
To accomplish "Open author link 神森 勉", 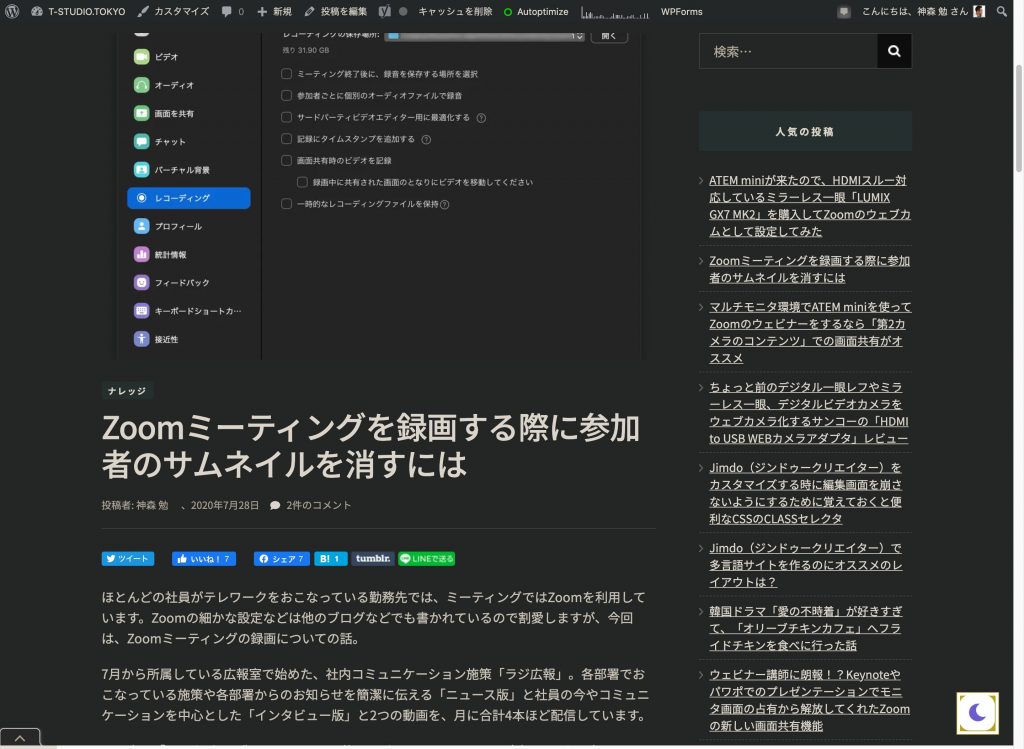I will point(152,505).
